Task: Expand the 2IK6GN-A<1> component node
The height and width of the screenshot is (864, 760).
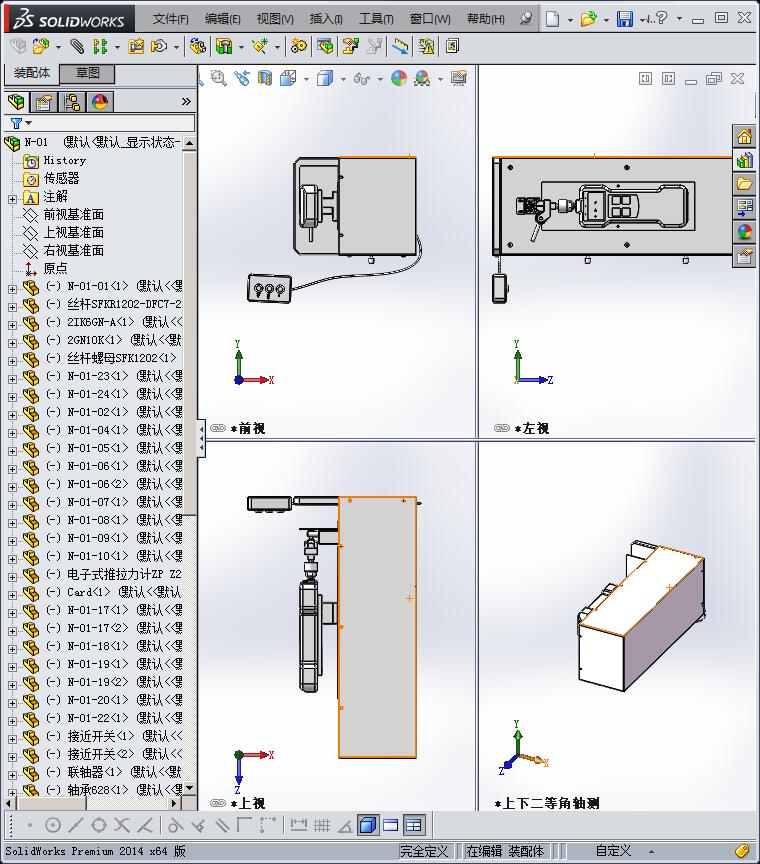Action: (x=13, y=325)
